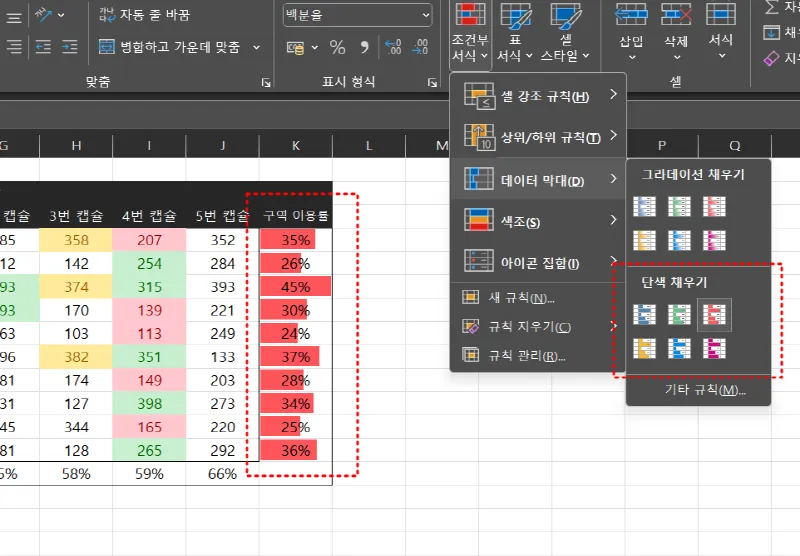This screenshot has width=800, height=556.
Task: Click the cell showing 36% data bar
Action: pos(296,450)
